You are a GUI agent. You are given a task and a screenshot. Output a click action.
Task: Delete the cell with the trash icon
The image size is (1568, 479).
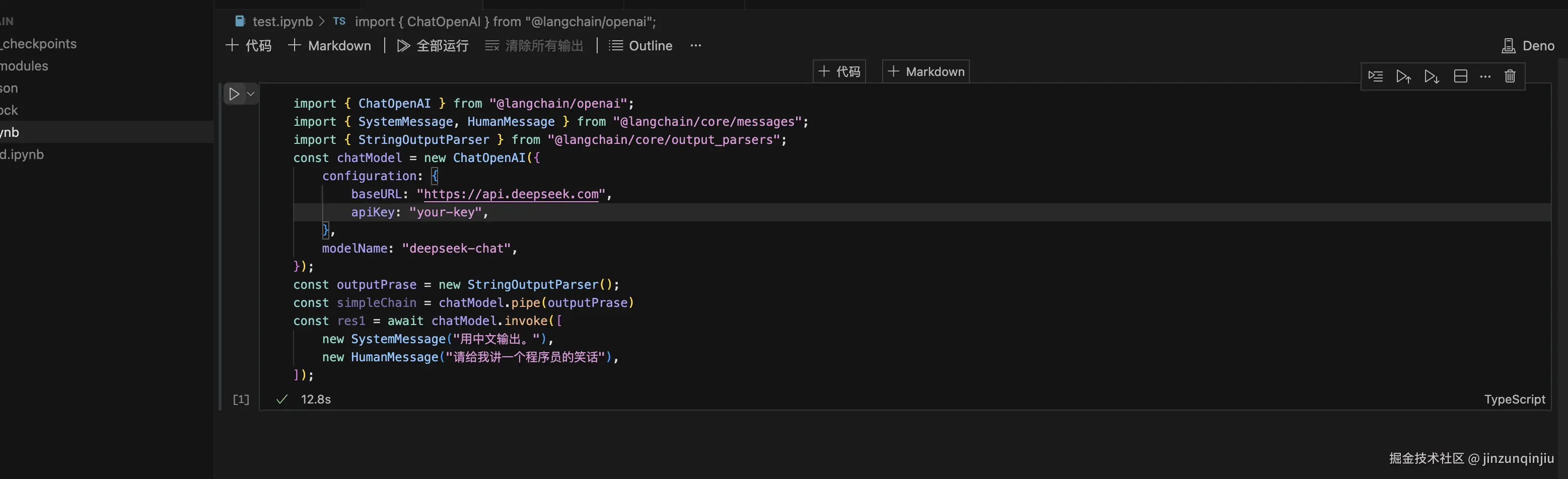click(1510, 76)
